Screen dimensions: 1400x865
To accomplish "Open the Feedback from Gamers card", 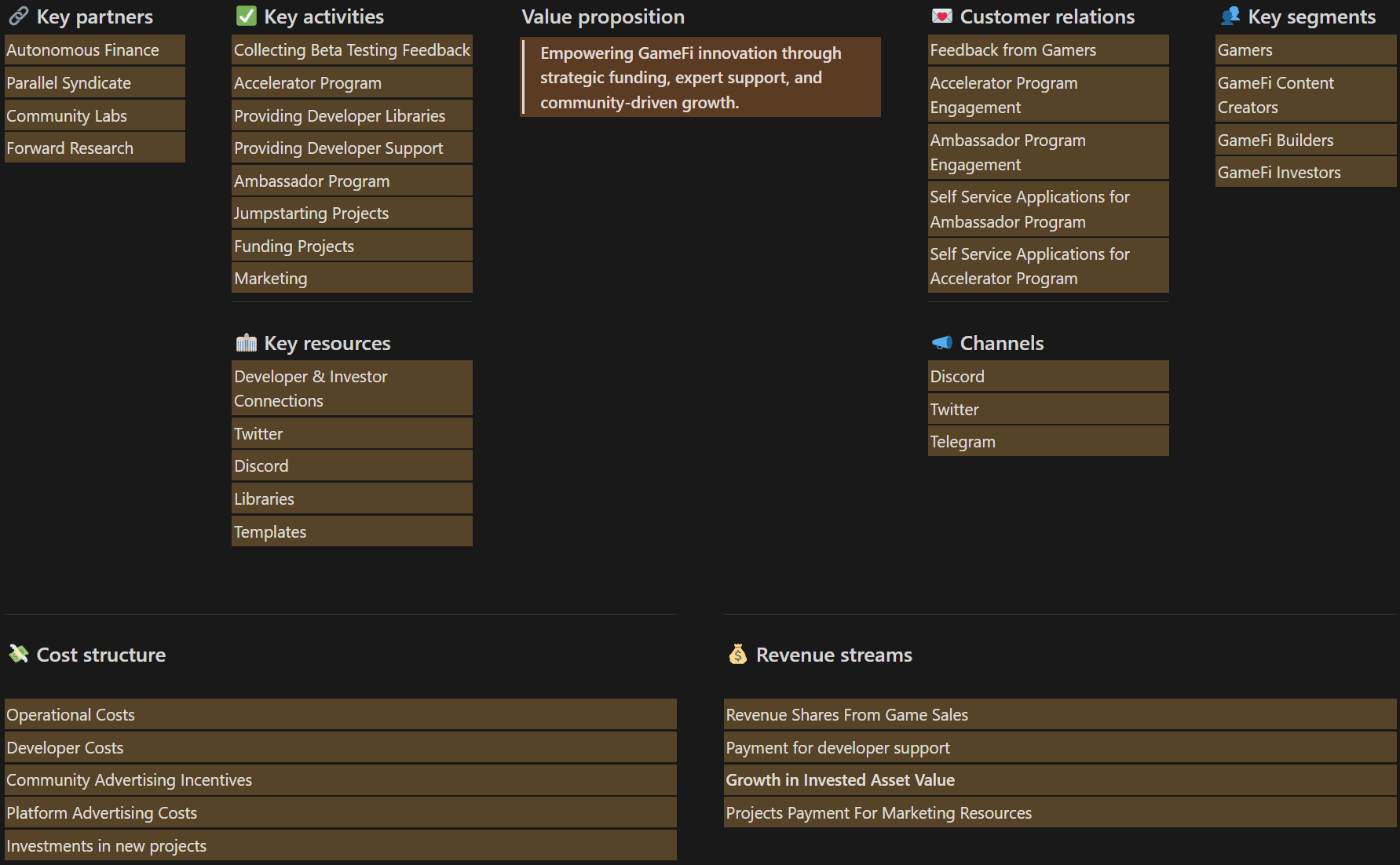I will tap(1047, 49).
